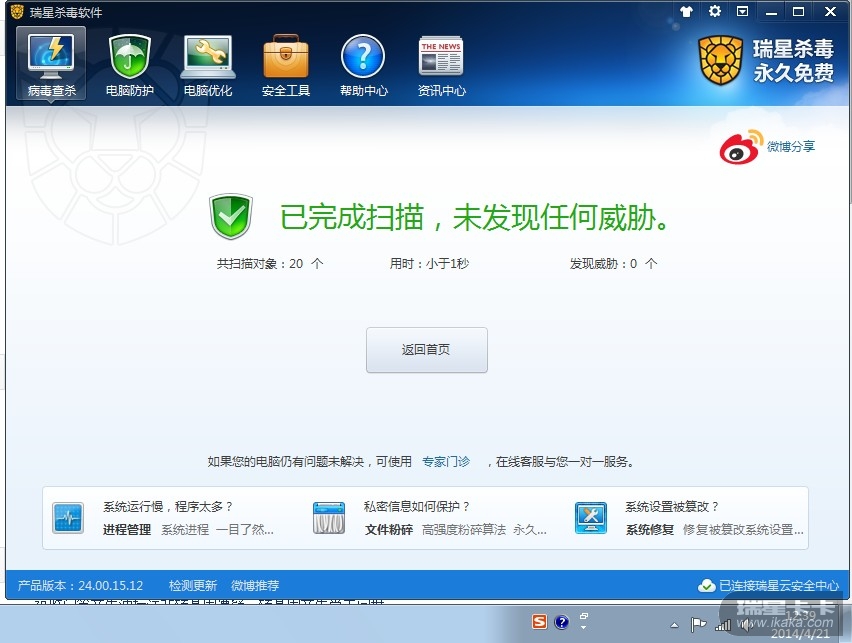Open settings via gear icon in title bar
Image resolution: width=852 pixels, height=643 pixels.
(715, 11)
